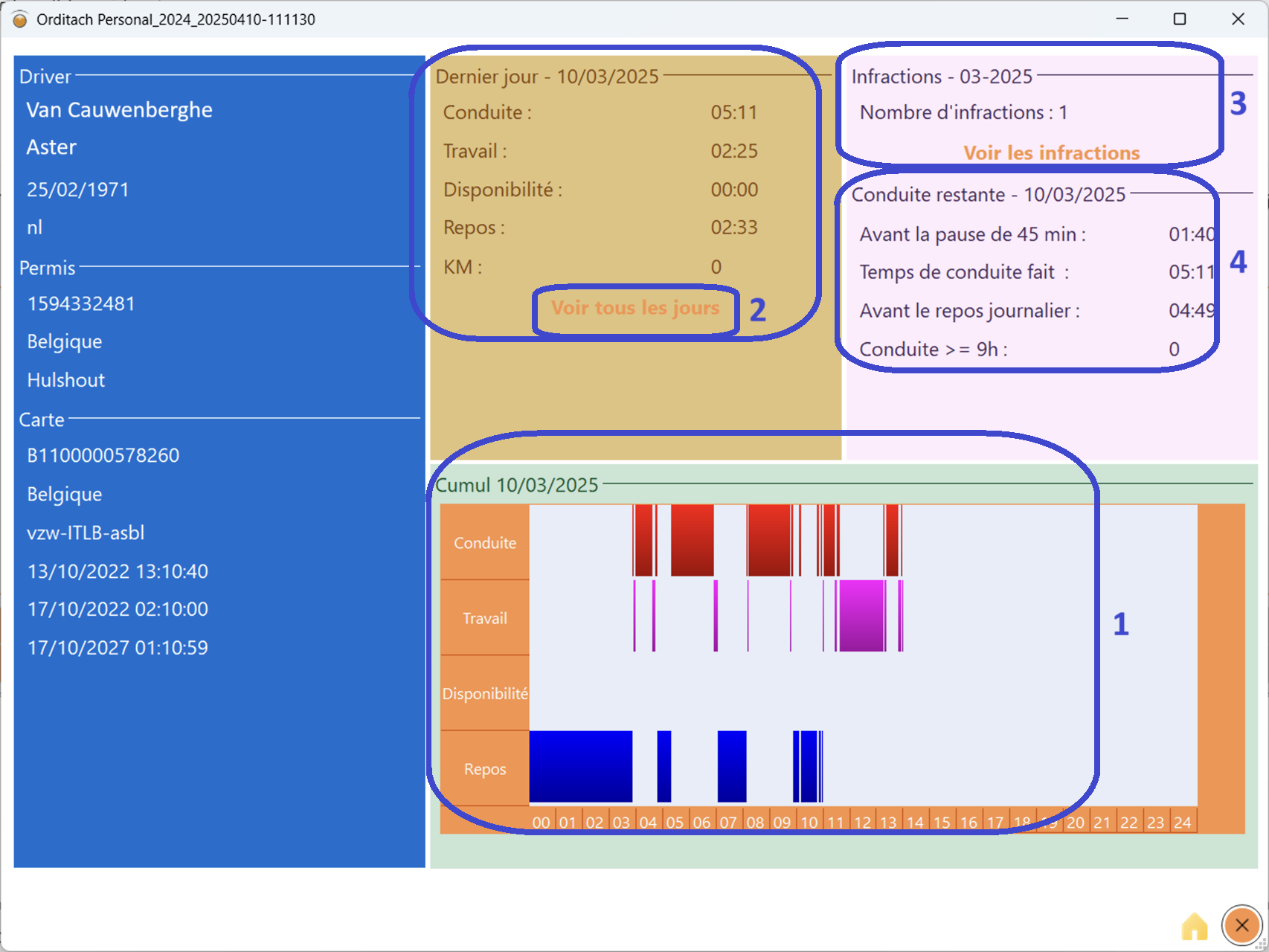
Task: Click the large blue rest block from 00h
Action: coord(581,767)
